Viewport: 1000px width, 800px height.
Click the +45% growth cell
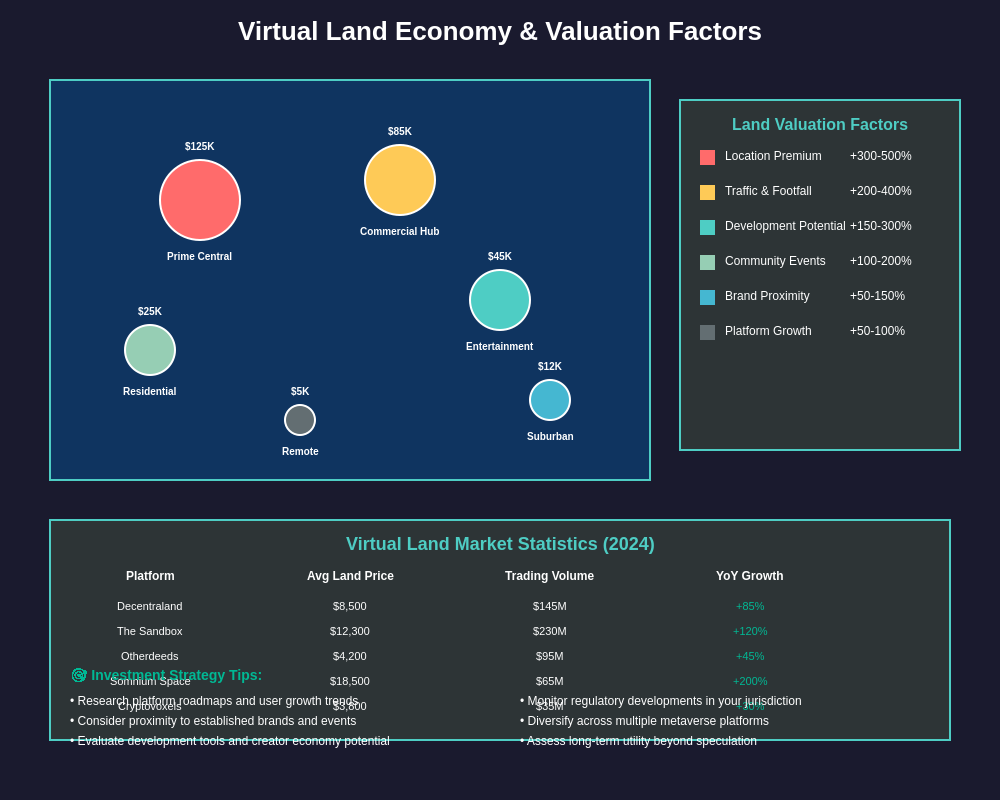[750, 656]
